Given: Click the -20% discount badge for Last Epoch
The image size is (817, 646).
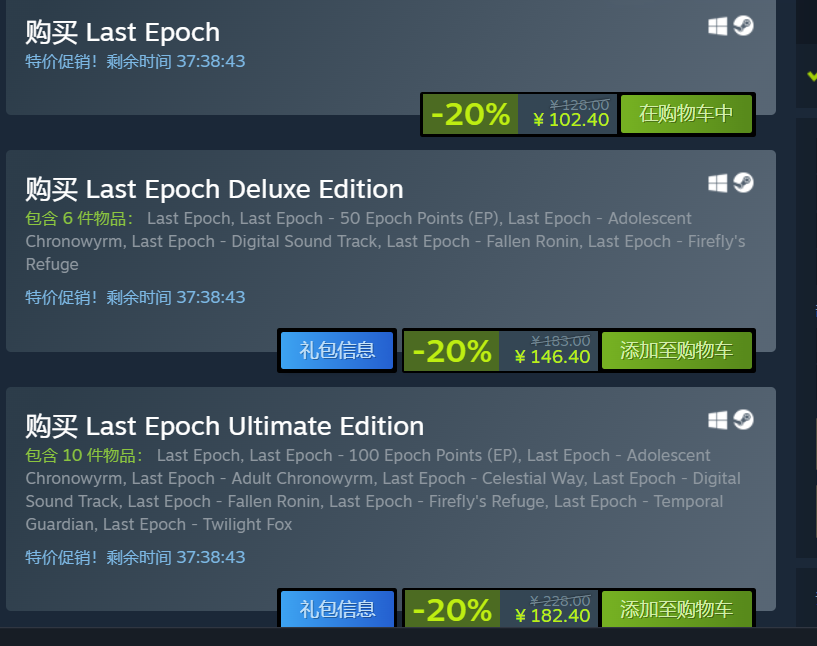Looking at the screenshot, I should point(471,114).
